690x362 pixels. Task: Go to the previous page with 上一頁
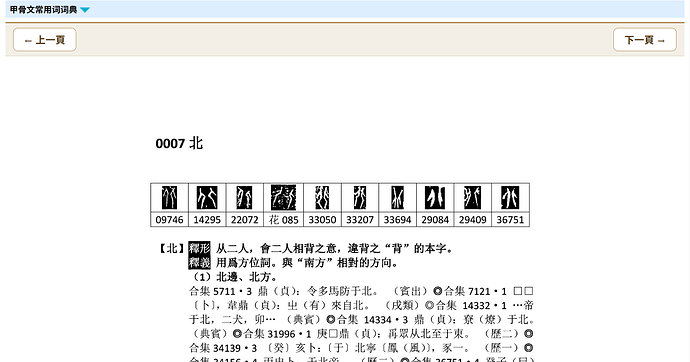(45, 40)
